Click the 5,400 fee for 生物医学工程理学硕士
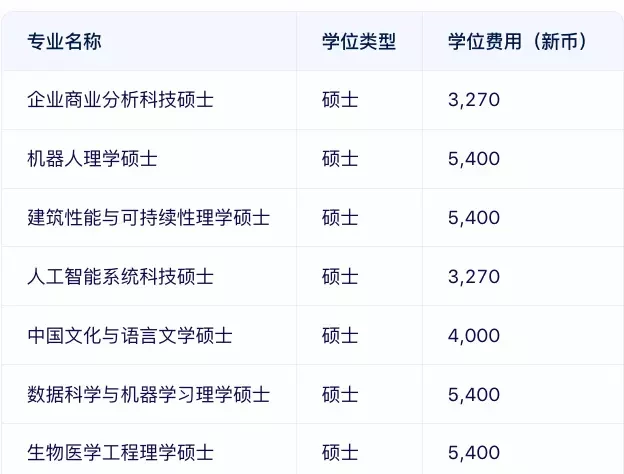 (x=474, y=453)
